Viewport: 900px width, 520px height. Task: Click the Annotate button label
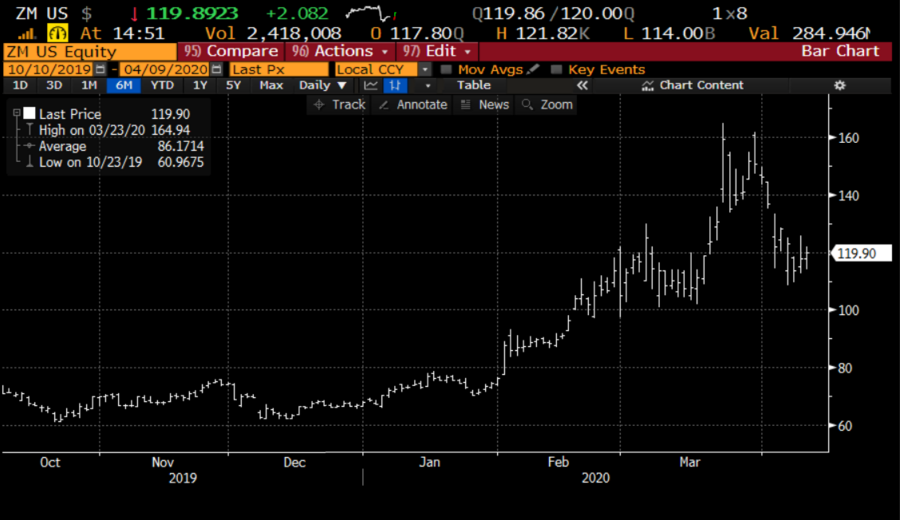click(422, 105)
